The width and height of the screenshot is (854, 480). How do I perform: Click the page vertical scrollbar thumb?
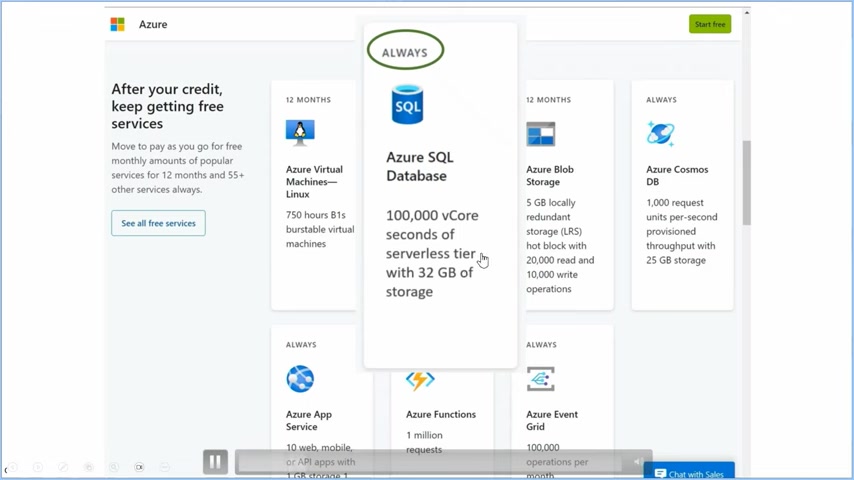(x=746, y=183)
